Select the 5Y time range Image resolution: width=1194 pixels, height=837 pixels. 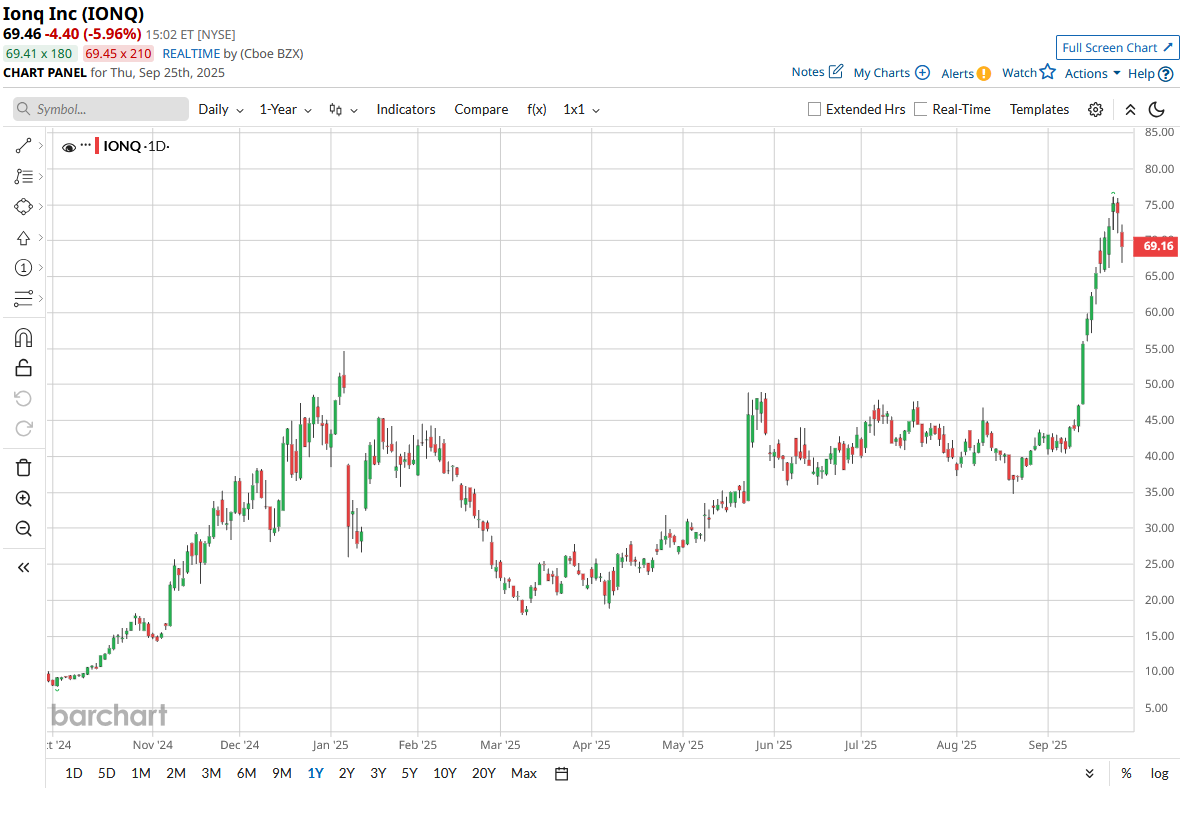click(x=410, y=774)
